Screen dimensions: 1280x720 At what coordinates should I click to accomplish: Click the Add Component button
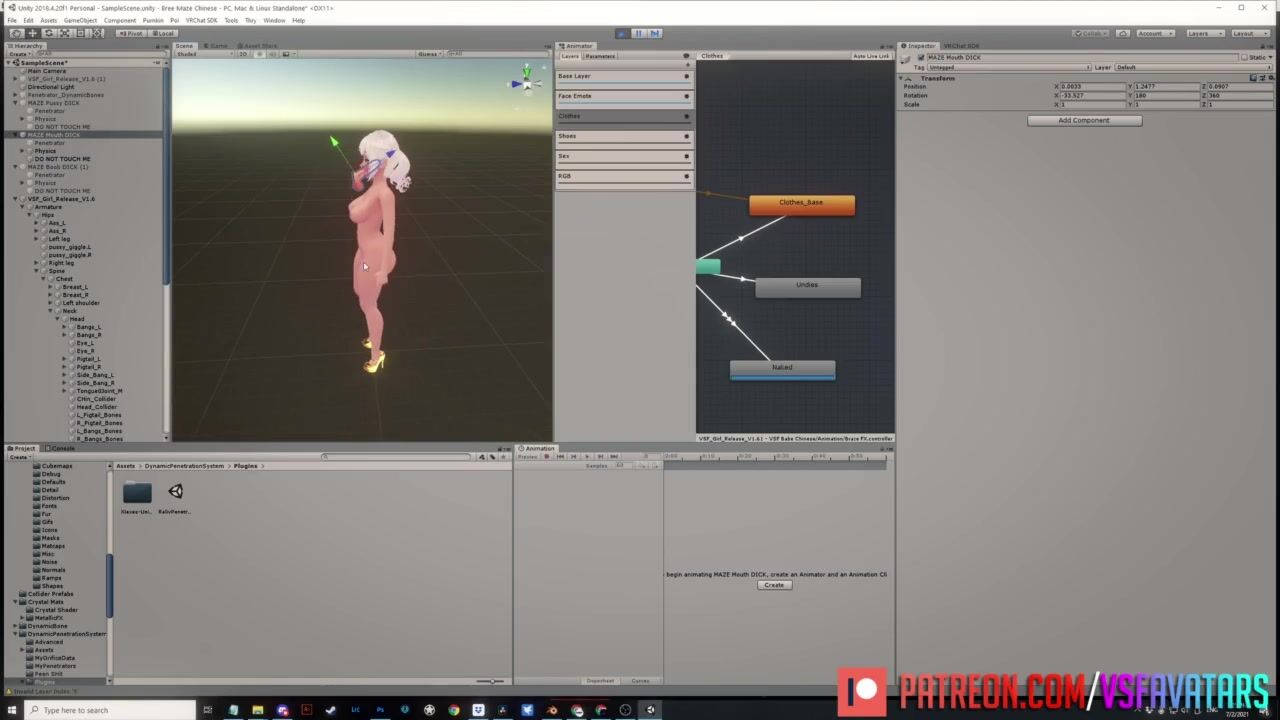1084,120
